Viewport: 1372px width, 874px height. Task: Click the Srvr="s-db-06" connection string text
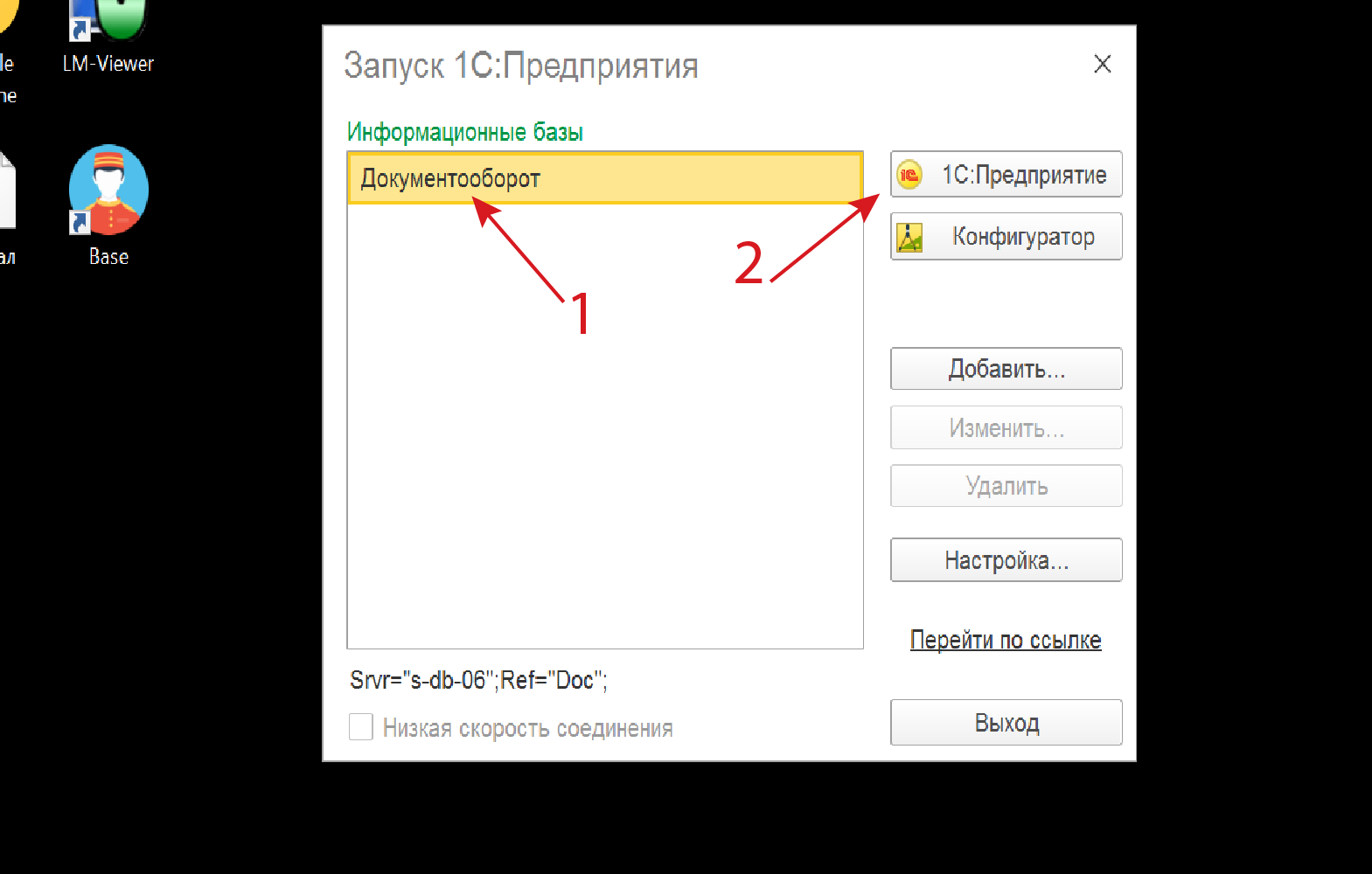tap(478, 680)
